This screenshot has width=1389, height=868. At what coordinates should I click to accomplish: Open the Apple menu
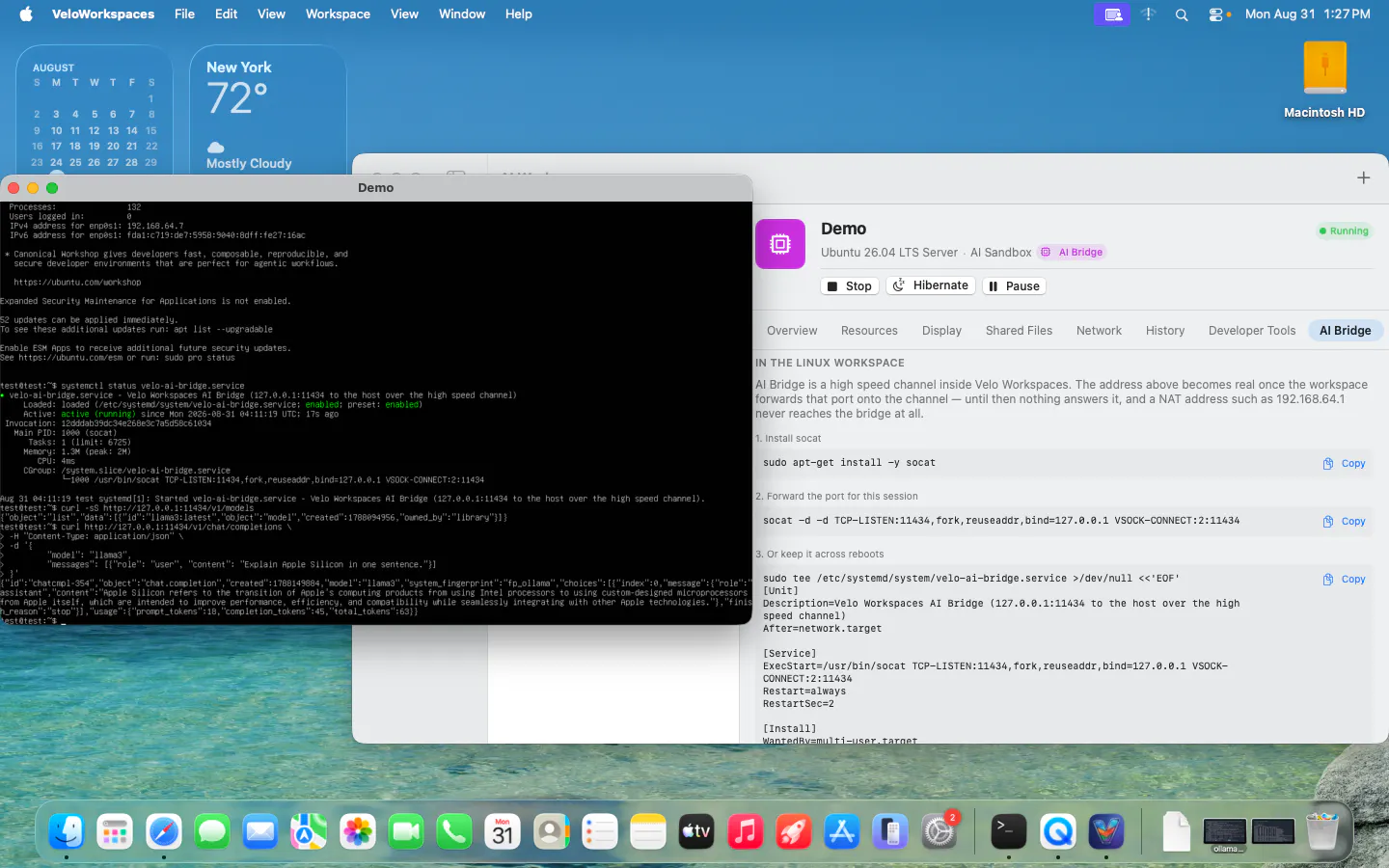26,14
